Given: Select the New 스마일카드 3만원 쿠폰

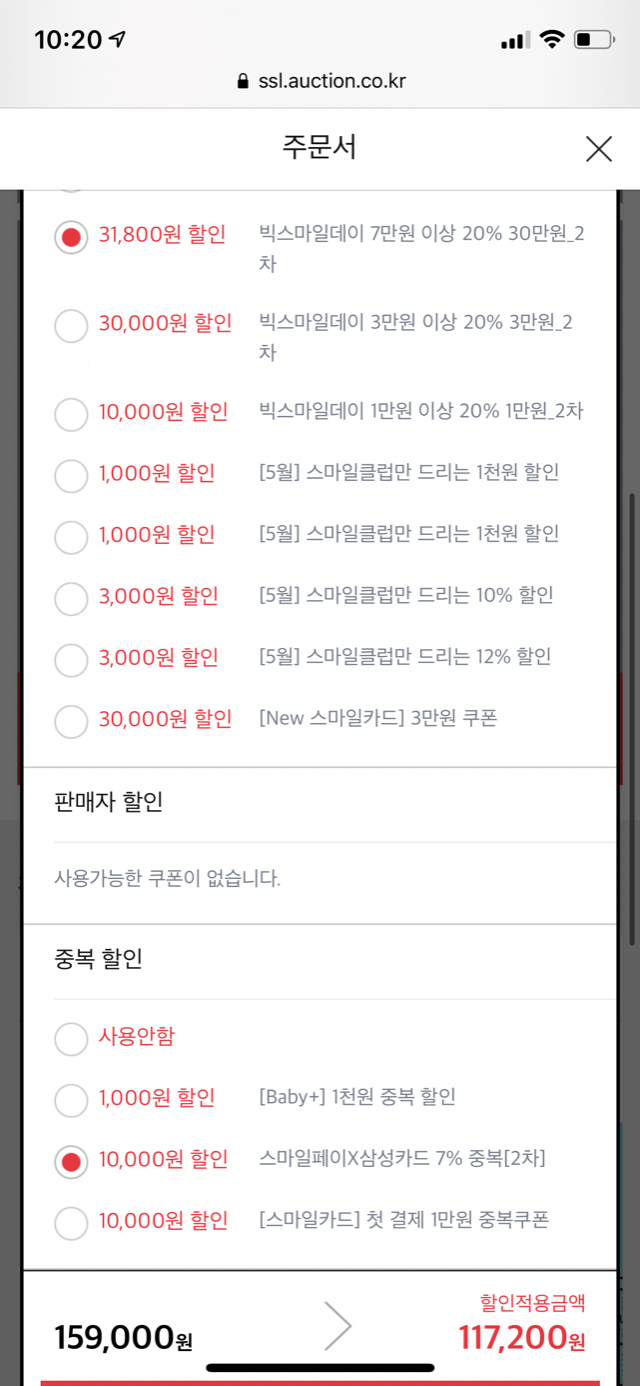Looking at the screenshot, I should pos(71,721).
